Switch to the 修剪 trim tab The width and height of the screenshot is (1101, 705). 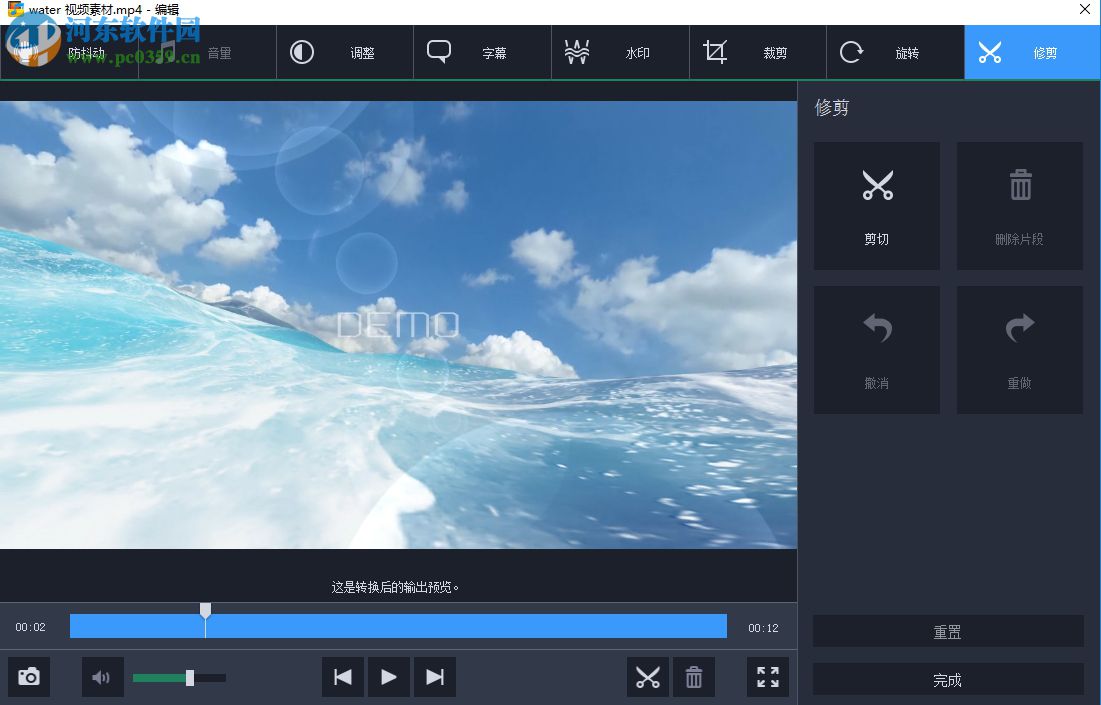[x=1031, y=52]
